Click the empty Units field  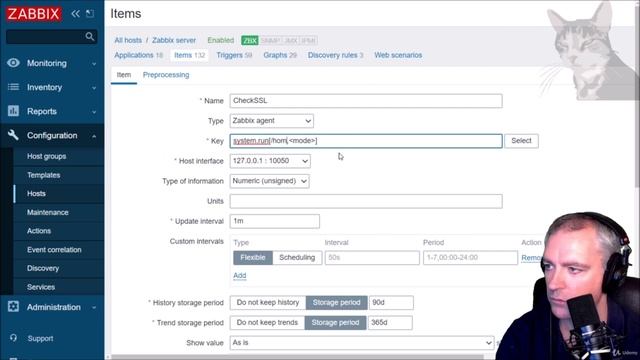[x=366, y=201]
